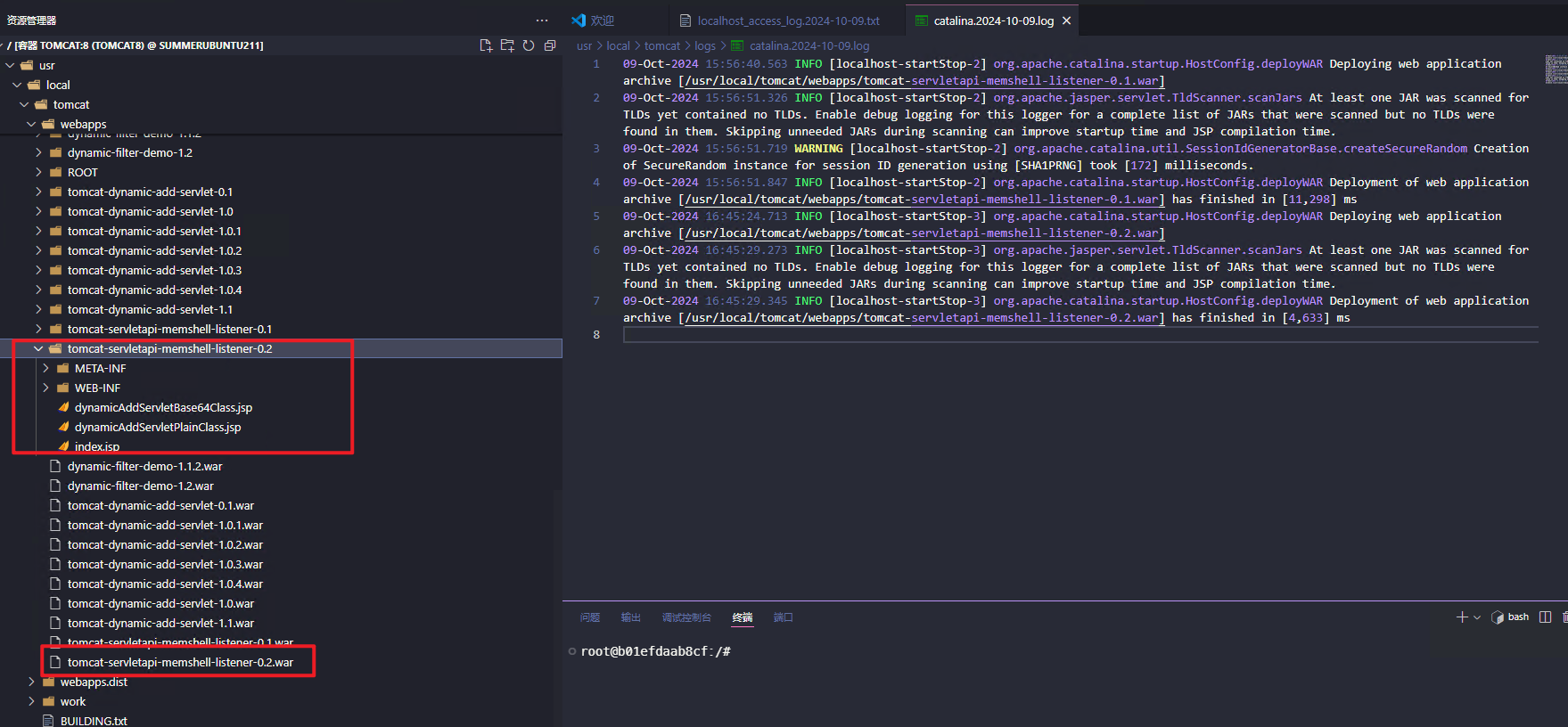Image resolution: width=1568 pixels, height=727 pixels.
Task: Open the 问题 problems panel tab
Action: pyautogui.click(x=590, y=617)
